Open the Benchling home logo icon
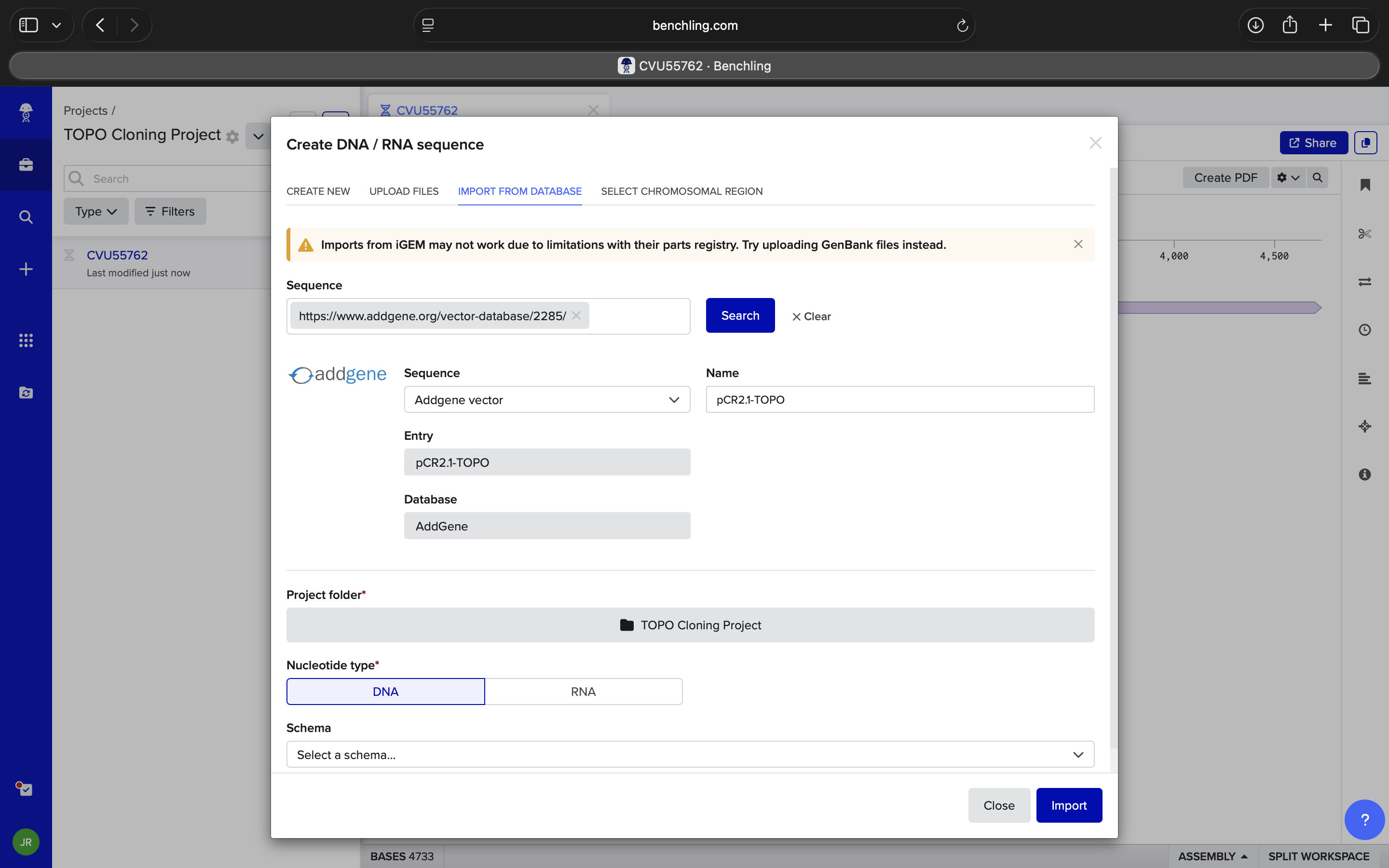 coord(26,112)
